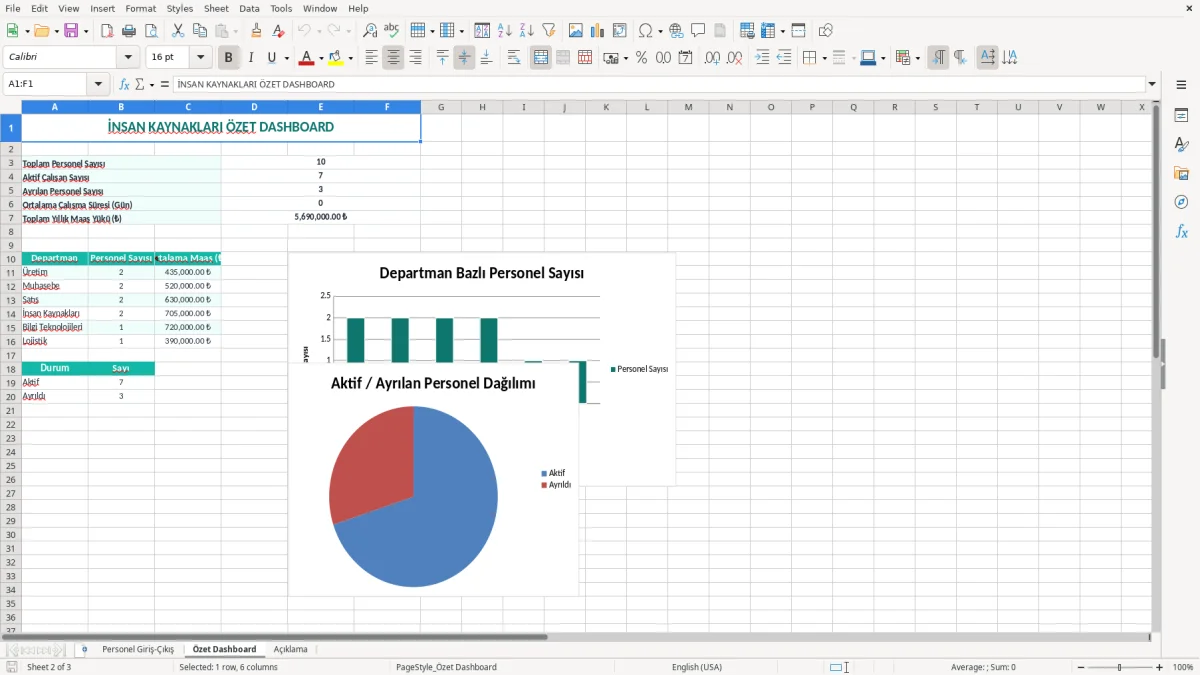Open the Borders dropdown arrow
The width and height of the screenshot is (1200, 675).
[x=824, y=58]
